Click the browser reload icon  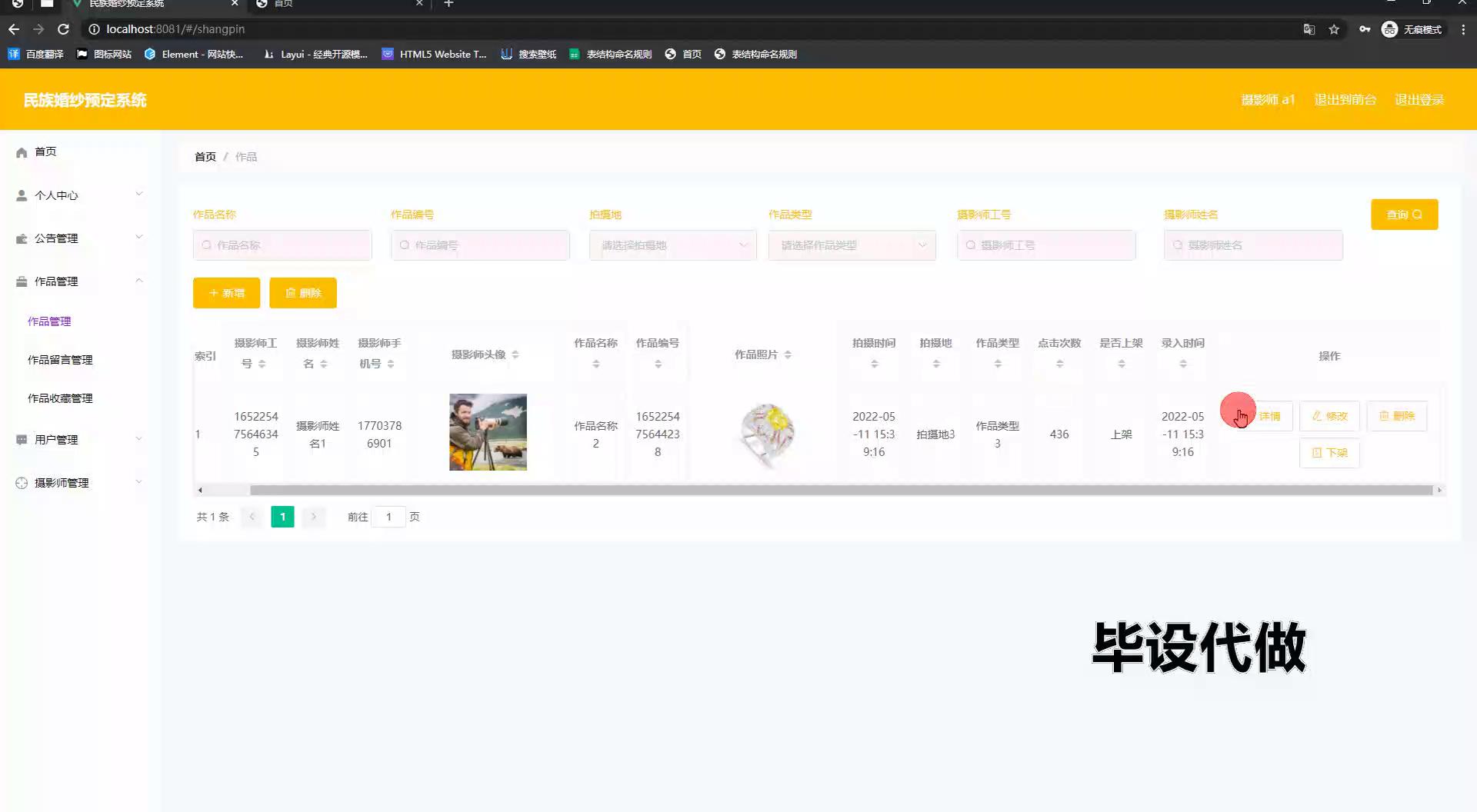(64, 29)
